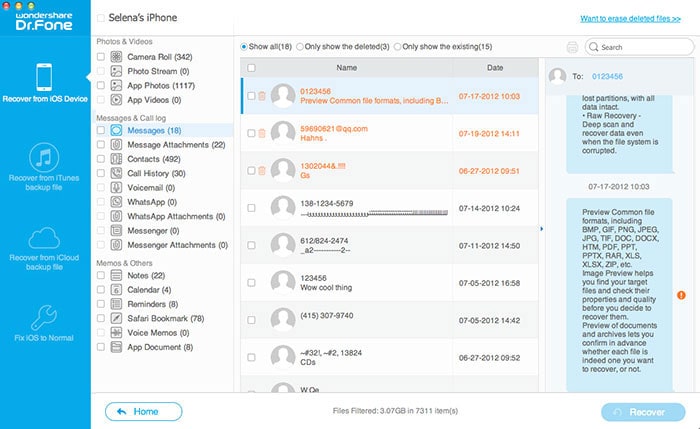This screenshot has width=700, height=429.
Task: Open Want to erase deleted files link
Action: point(630,19)
